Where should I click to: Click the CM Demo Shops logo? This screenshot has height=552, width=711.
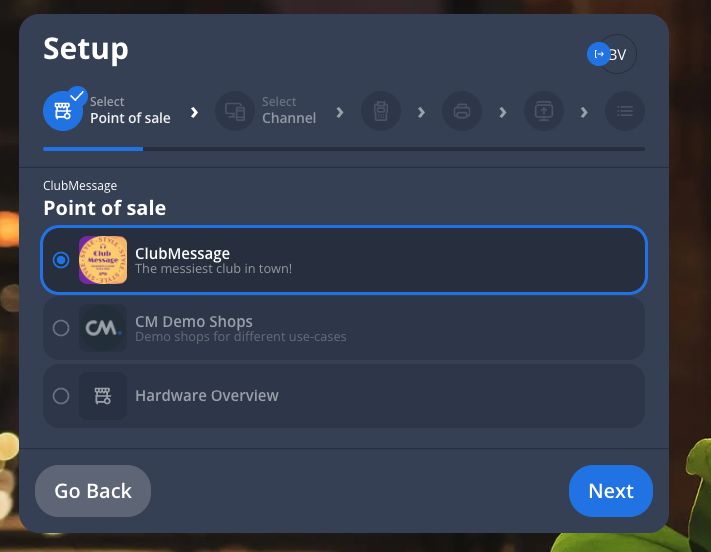click(x=103, y=328)
